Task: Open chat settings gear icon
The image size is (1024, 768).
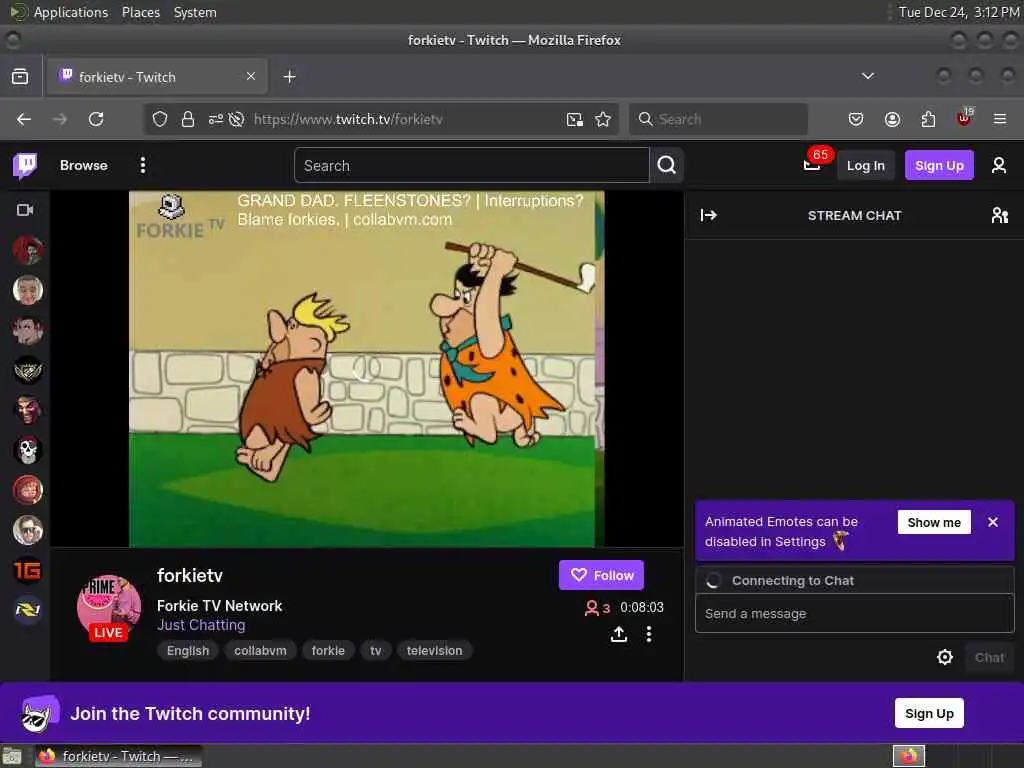Action: tap(944, 657)
